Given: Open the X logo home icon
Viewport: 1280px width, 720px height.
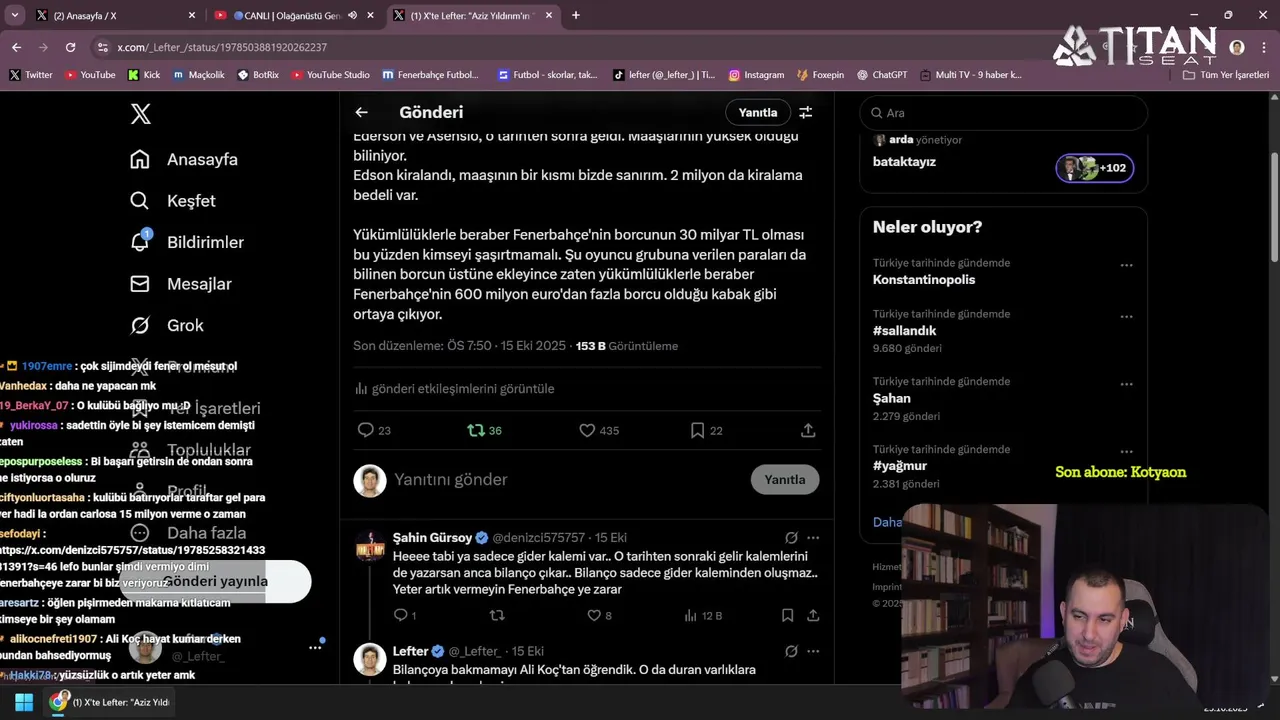Looking at the screenshot, I should 141,114.
